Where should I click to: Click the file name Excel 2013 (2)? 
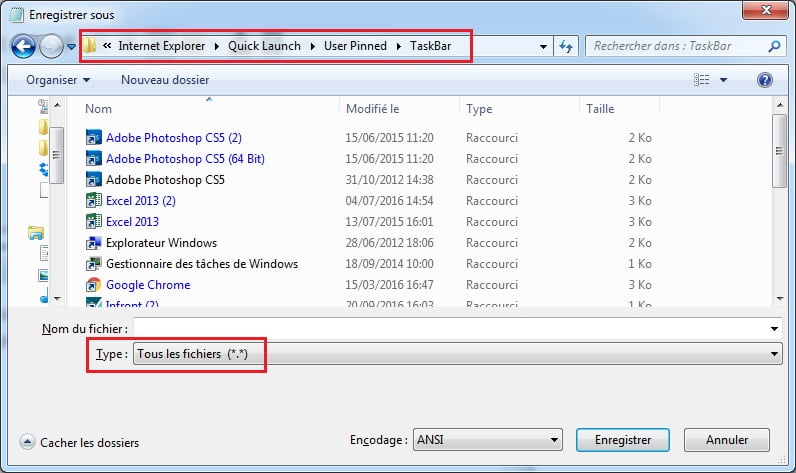[x=141, y=200]
